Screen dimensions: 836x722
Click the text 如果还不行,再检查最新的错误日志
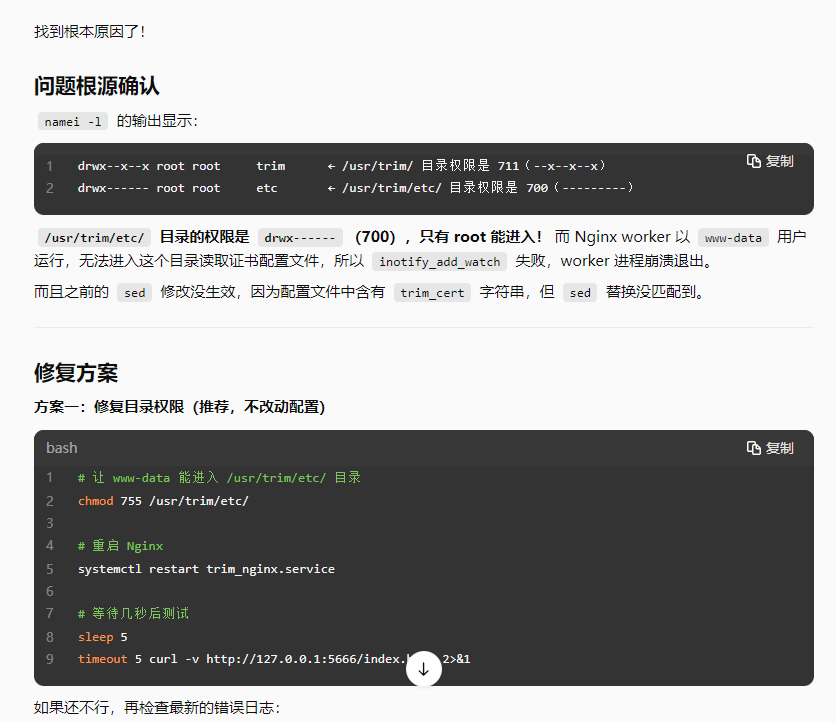tap(157, 708)
